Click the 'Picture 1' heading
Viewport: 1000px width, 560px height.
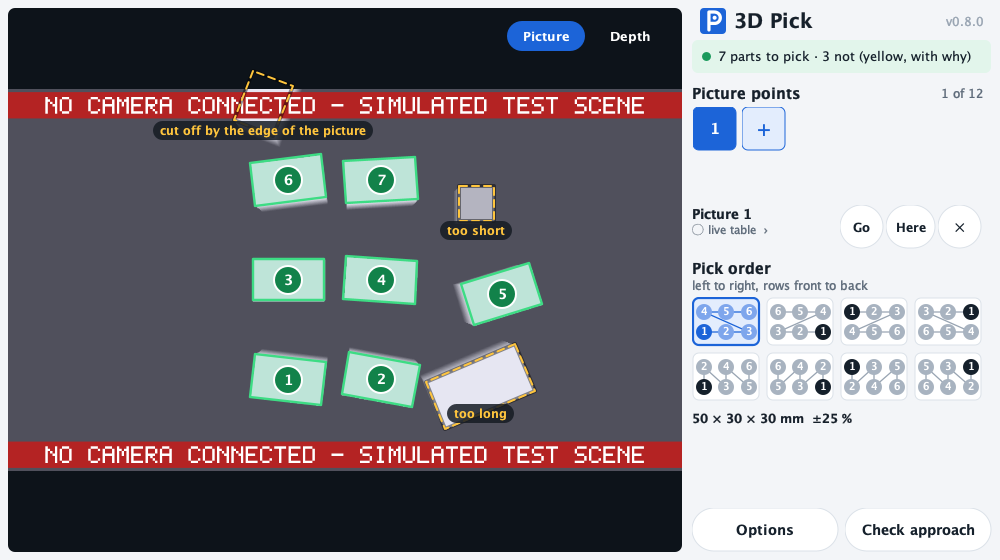[721, 214]
